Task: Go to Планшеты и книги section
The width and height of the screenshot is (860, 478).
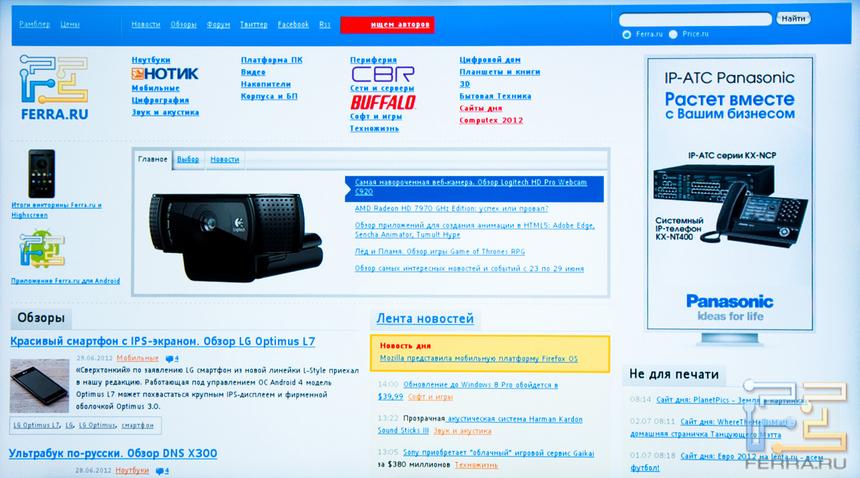Action: click(x=500, y=72)
